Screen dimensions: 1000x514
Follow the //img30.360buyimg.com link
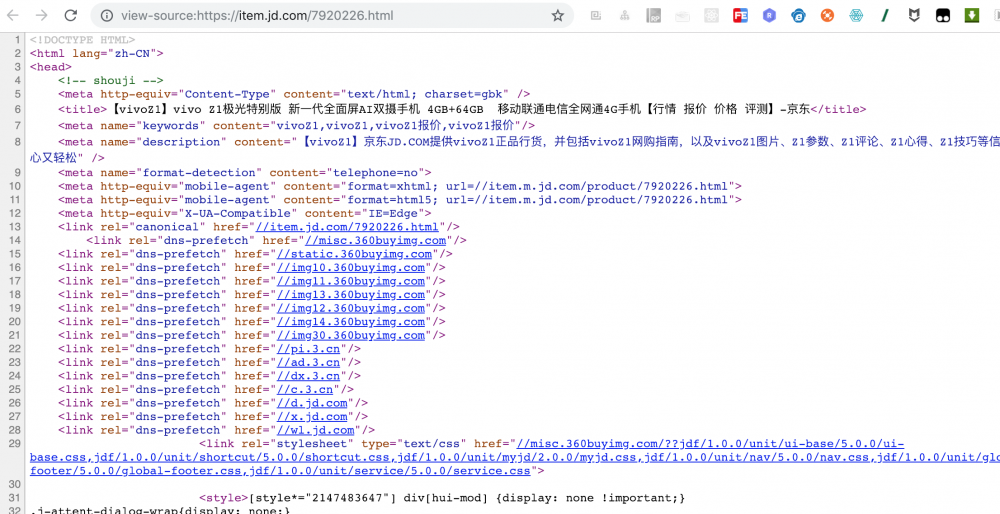(351, 335)
